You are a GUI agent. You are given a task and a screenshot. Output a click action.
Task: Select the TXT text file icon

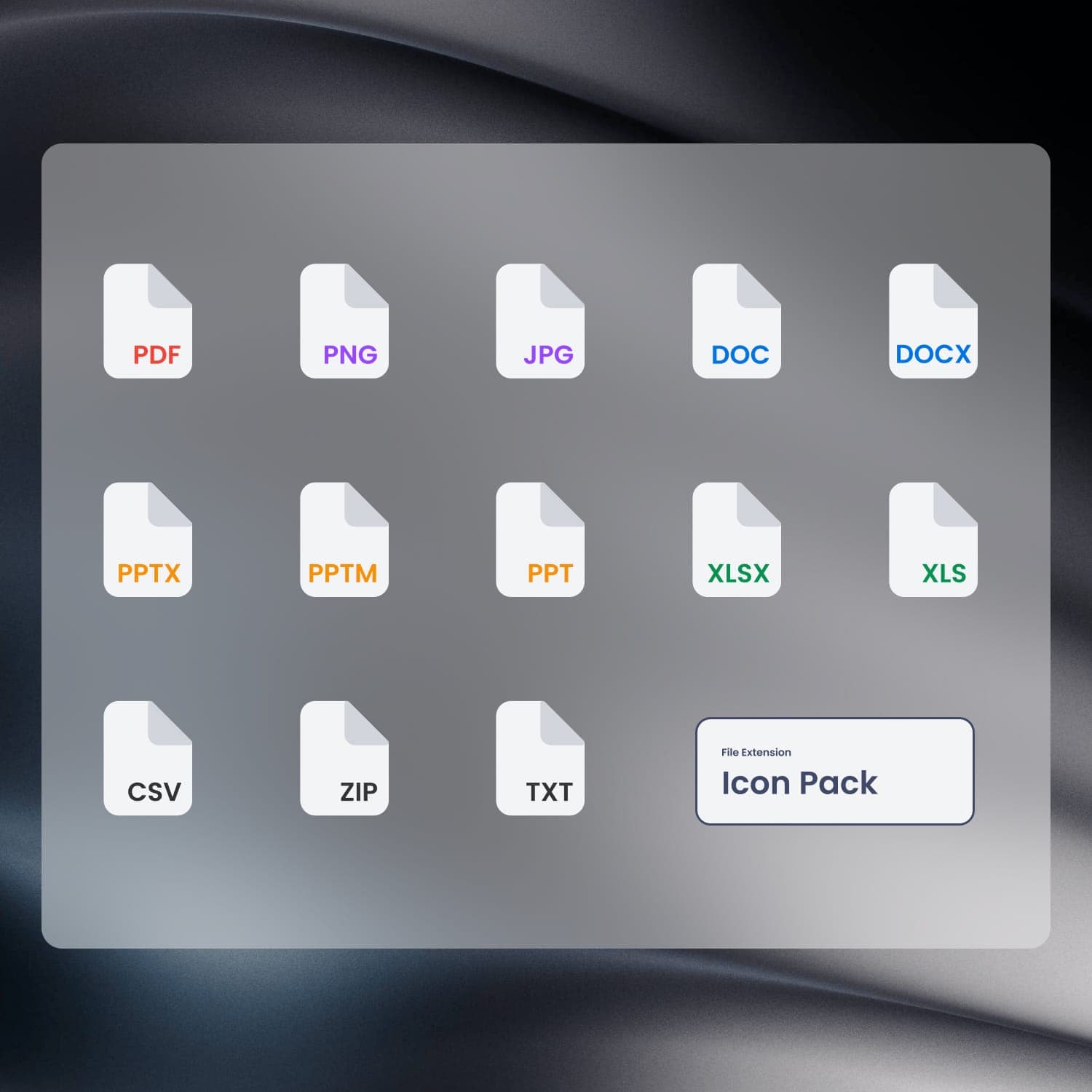click(x=540, y=757)
